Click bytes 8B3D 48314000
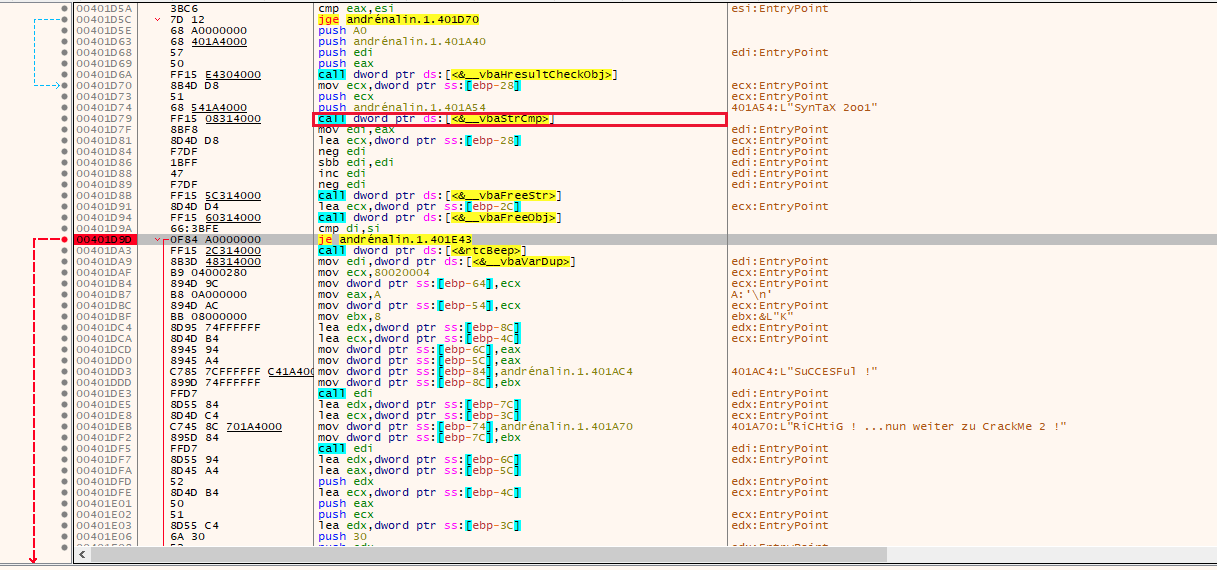The width and height of the screenshot is (1217, 570). (x=216, y=262)
